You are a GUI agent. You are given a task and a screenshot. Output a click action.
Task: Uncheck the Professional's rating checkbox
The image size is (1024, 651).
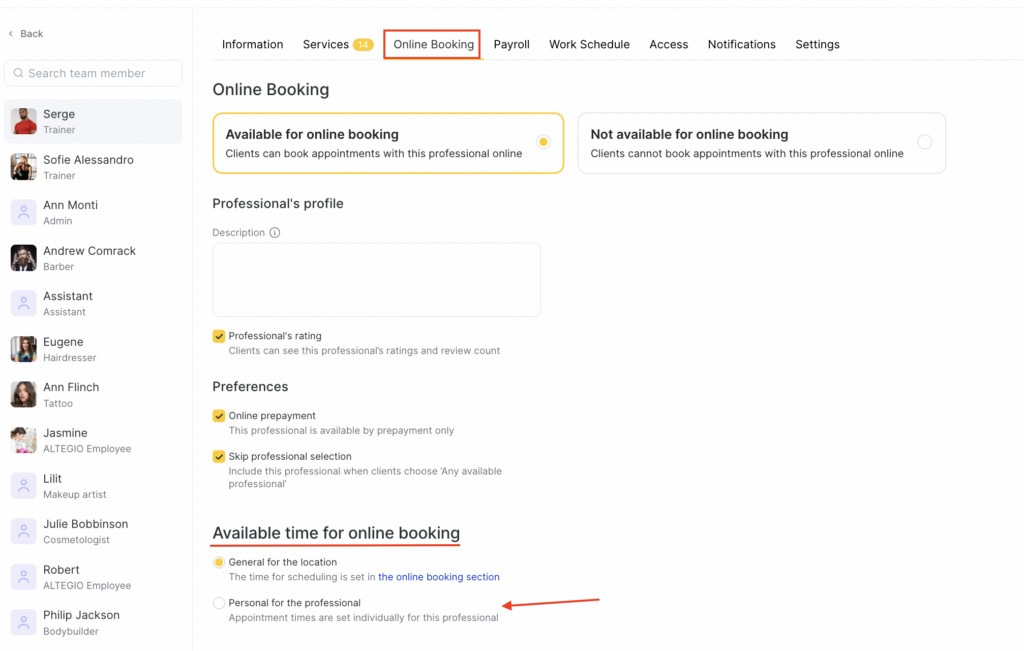click(x=219, y=336)
